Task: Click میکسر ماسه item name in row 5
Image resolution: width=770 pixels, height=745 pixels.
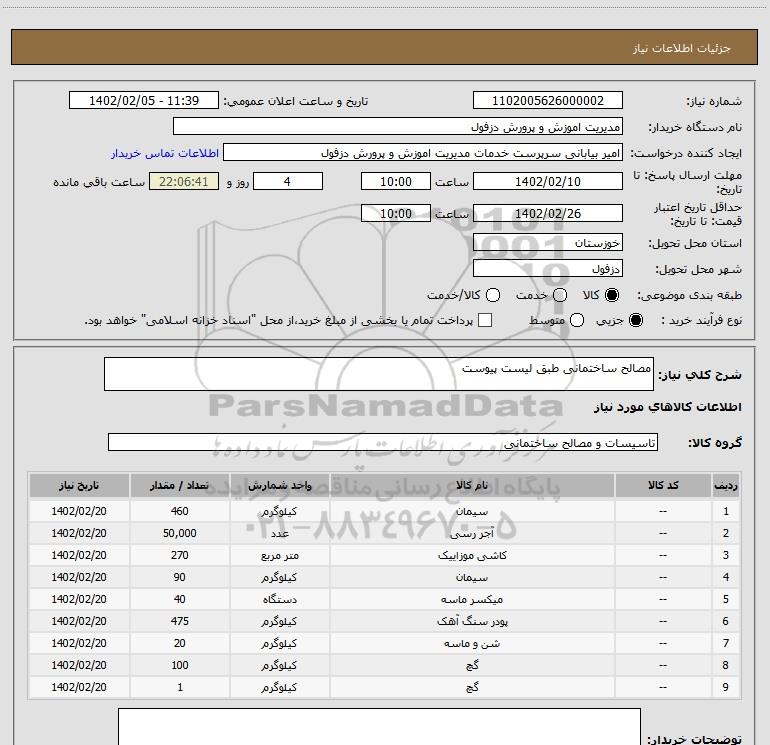Action: click(x=472, y=600)
